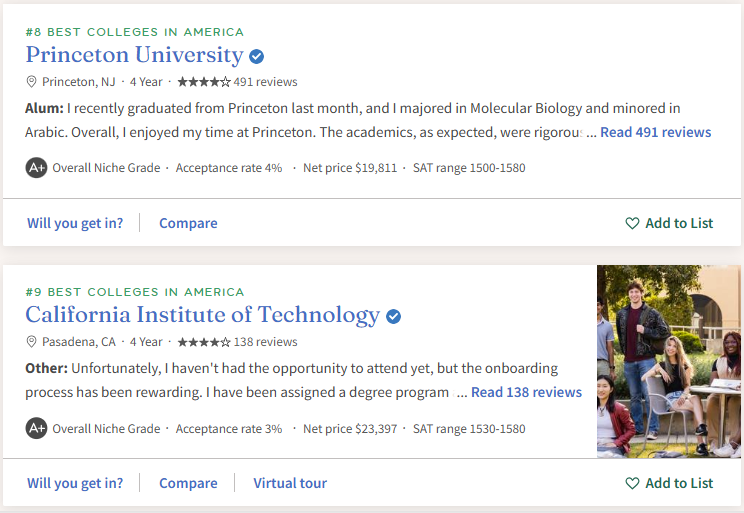The height and width of the screenshot is (513, 744).
Task: Compare Princeton University with other colleges
Action: pos(188,223)
